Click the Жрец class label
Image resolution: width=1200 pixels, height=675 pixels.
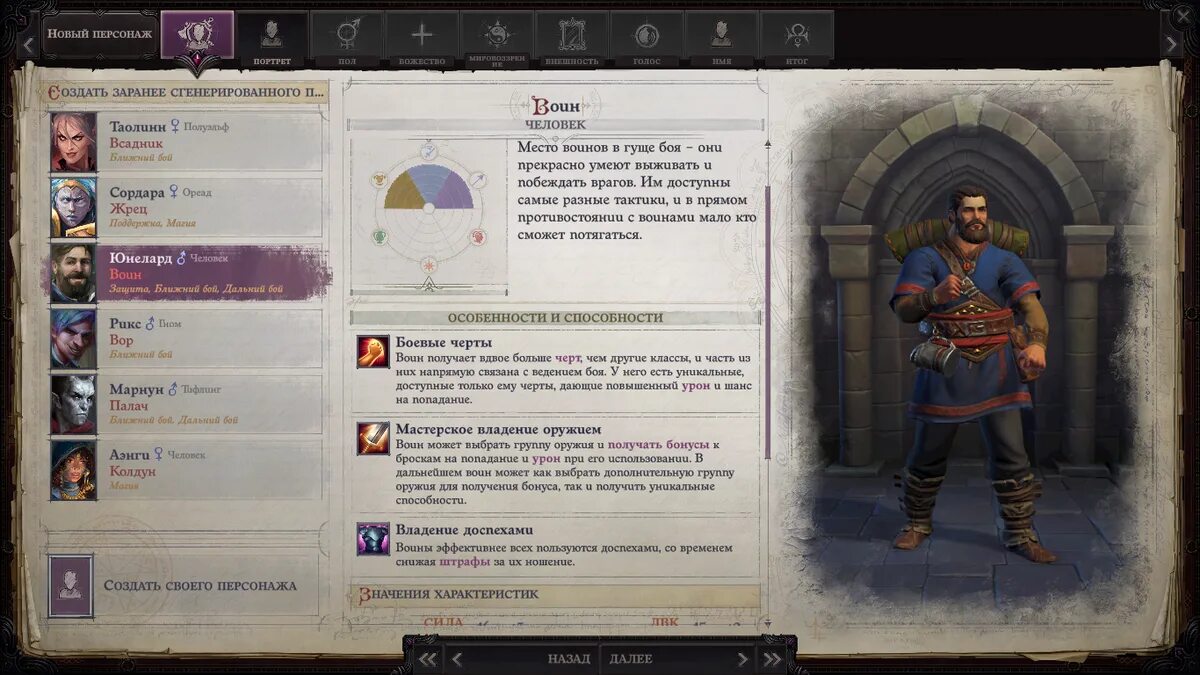click(x=128, y=209)
